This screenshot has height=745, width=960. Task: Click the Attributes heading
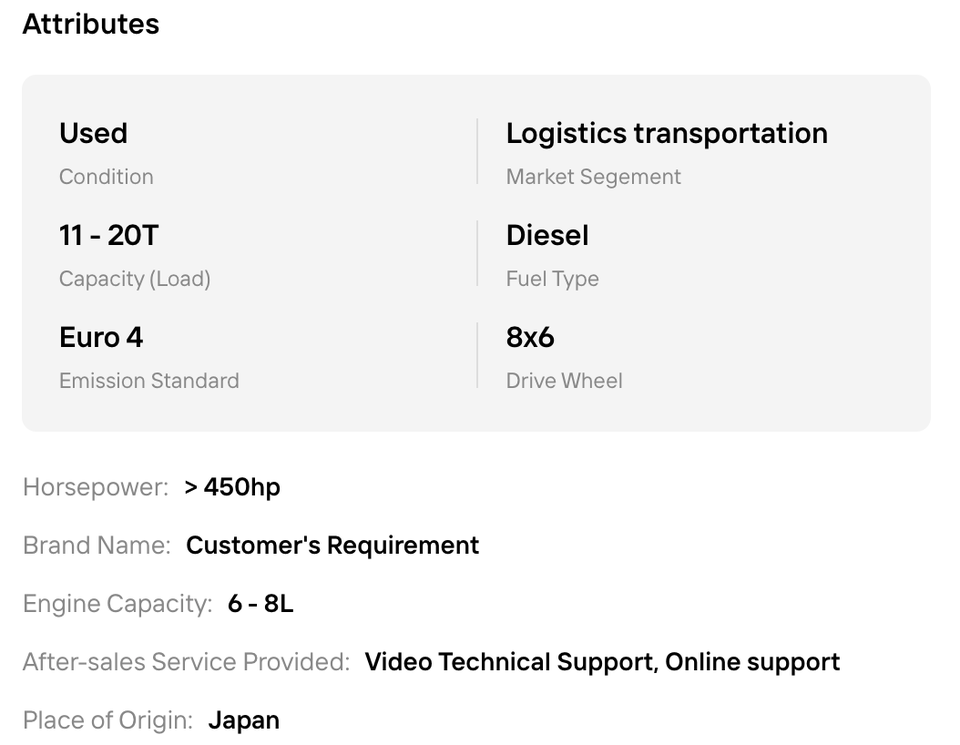(x=91, y=24)
